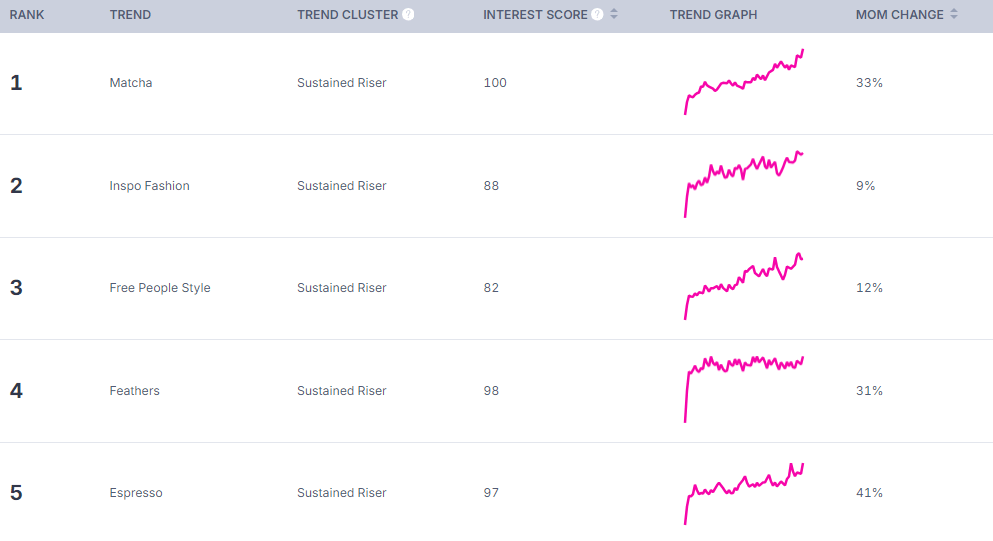993x541 pixels.
Task: Open the Espresso trend graph sparkline
Action: click(743, 493)
